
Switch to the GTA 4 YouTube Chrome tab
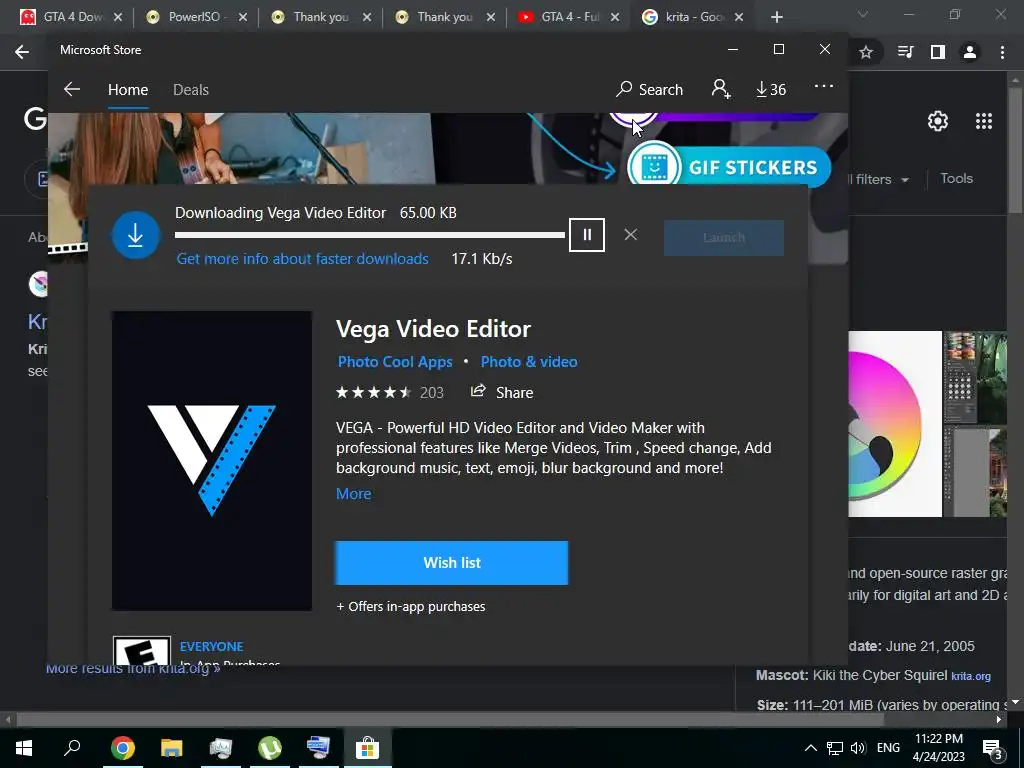click(x=569, y=17)
